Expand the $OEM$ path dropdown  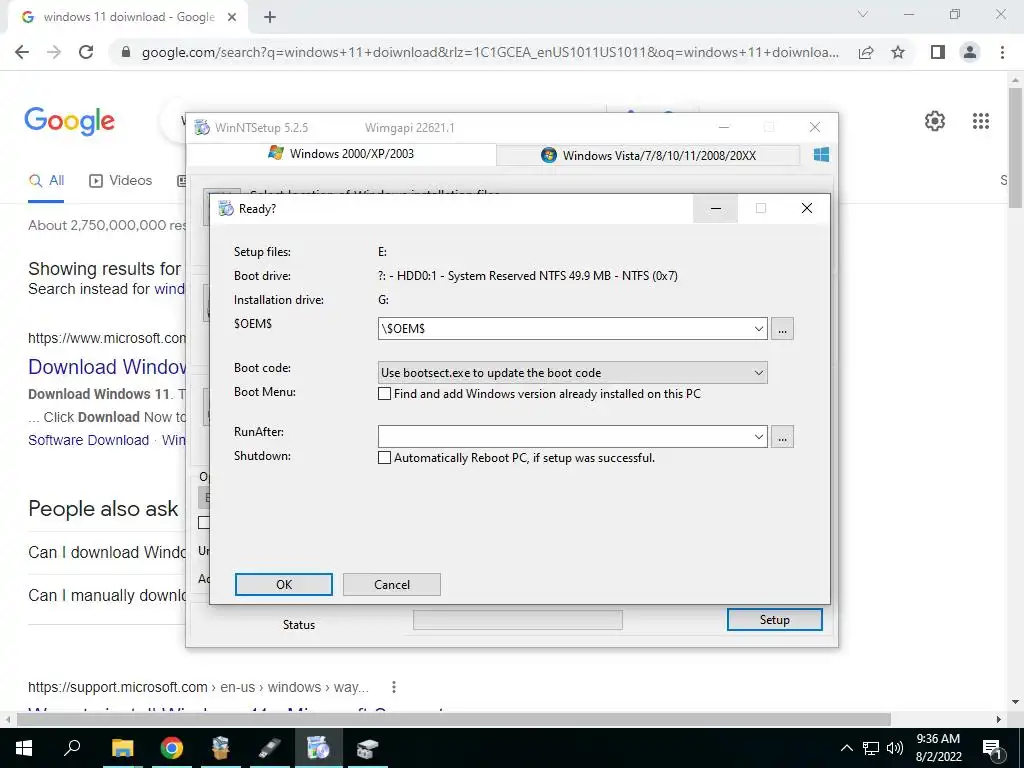(758, 328)
